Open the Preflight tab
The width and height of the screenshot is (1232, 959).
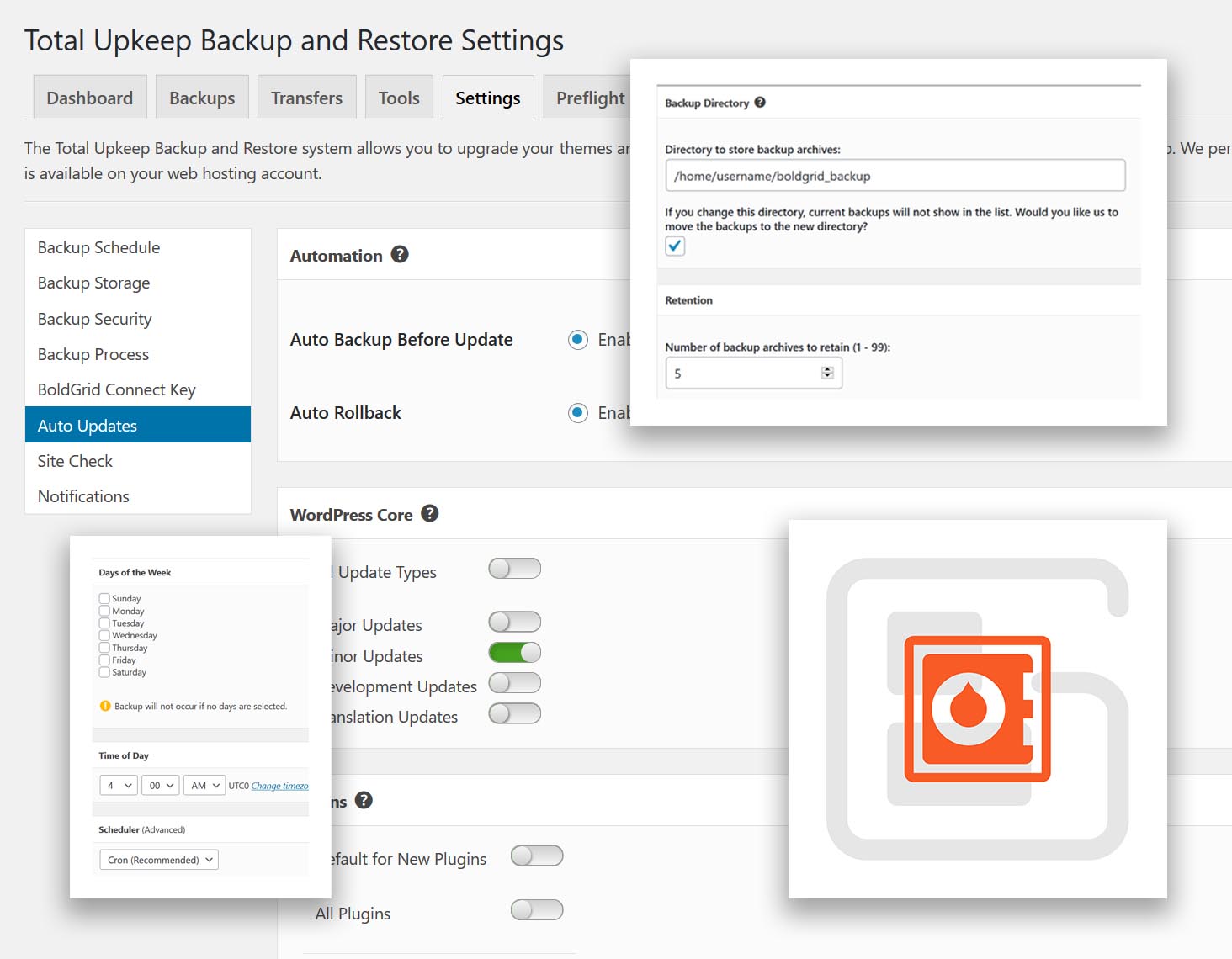(589, 98)
